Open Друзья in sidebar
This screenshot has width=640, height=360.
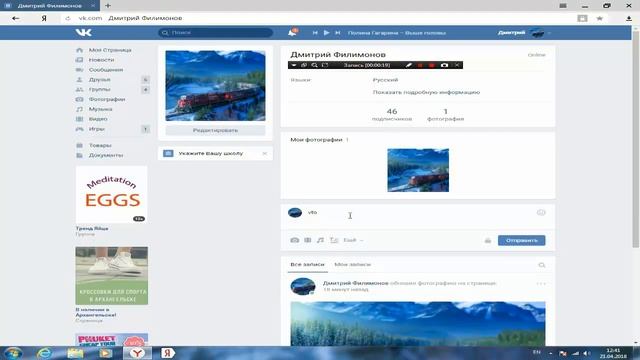pos(100,80)
